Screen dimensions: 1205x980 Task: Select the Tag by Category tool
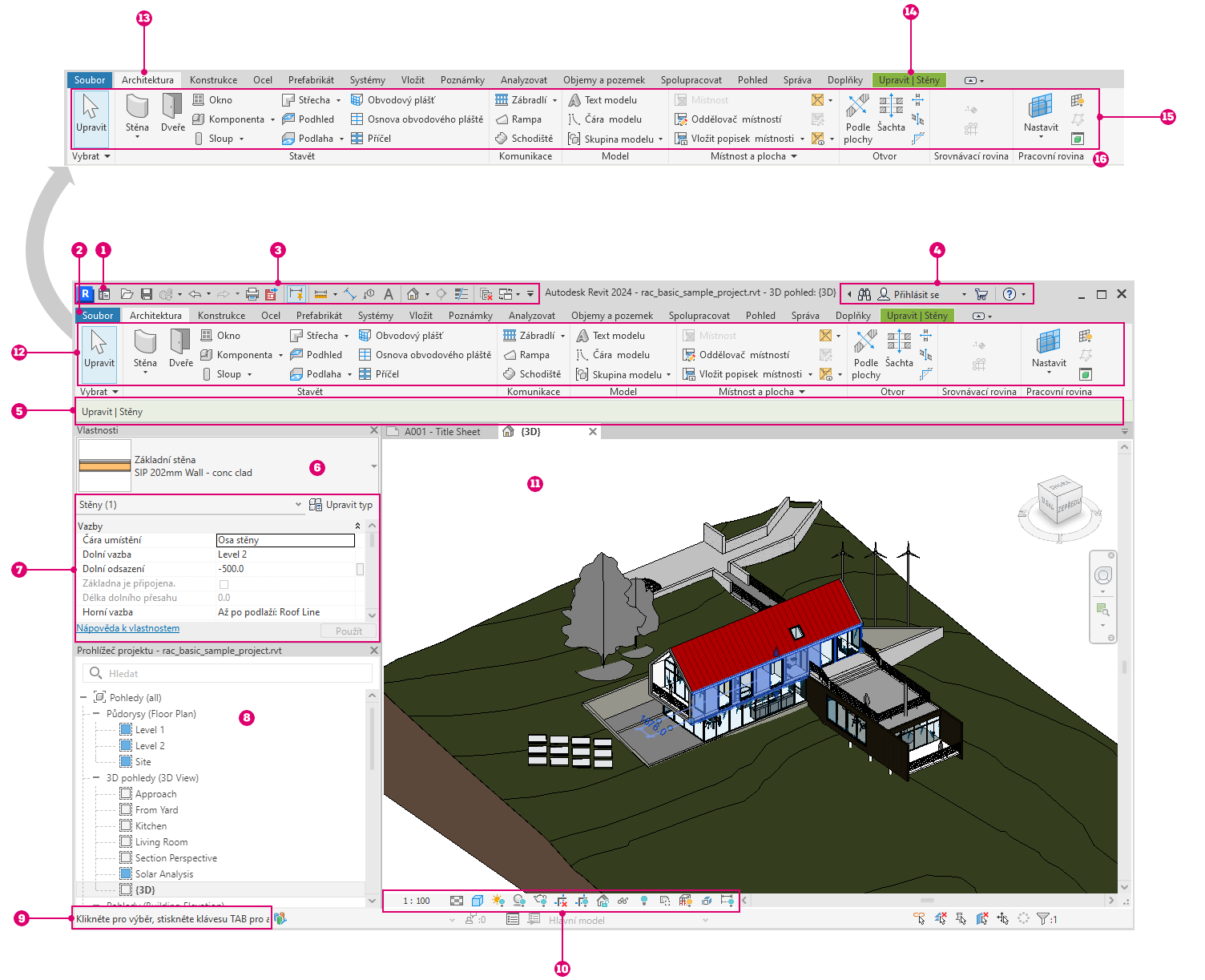coord(369,294)
